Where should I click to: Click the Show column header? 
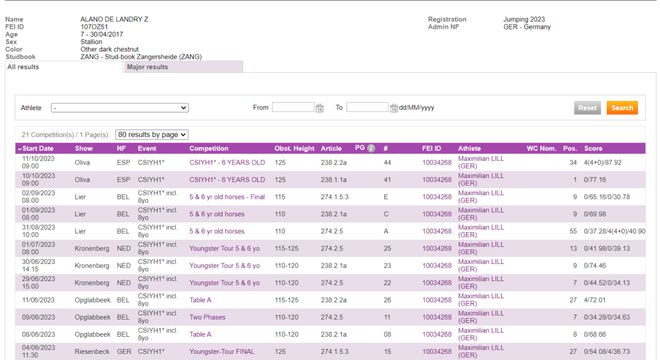pyautogui.click(x=84, y=149)
